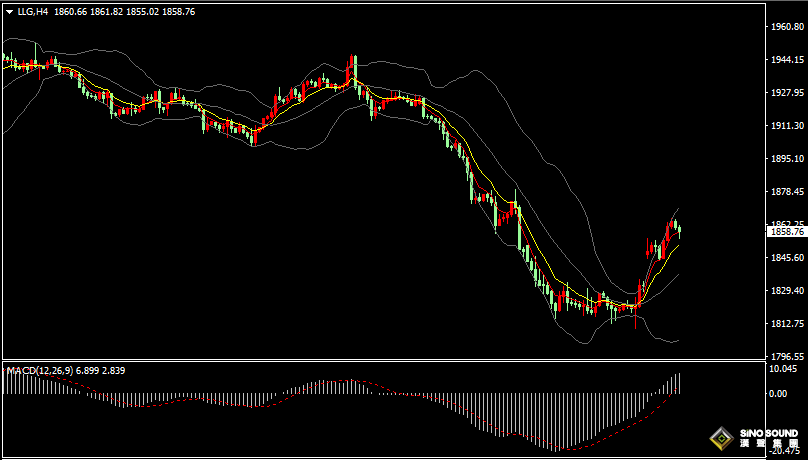Image resolution: width=808 pixels, height=460 pixels.
Task: Click the 1812.75 price axis label
Action: coord(787,324)
